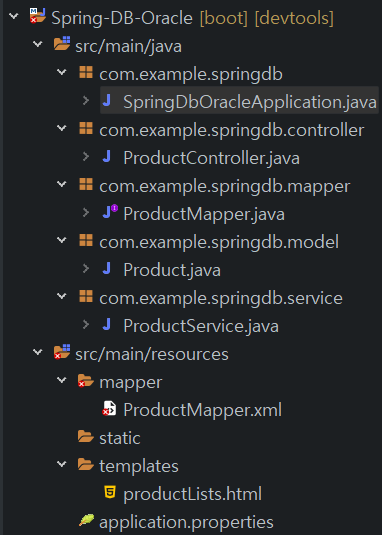This screenshot has width=382, height=535.
Task: Collapse the src/main/java folder
Action: (x=38, y=44)
